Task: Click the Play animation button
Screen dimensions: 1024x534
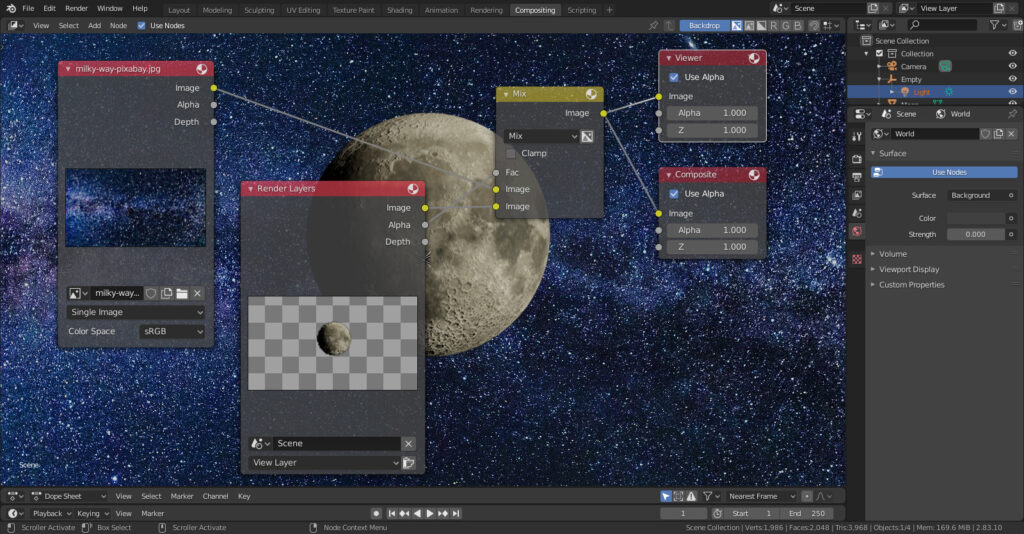Action: pyautogui.click(x=430, y=514)
